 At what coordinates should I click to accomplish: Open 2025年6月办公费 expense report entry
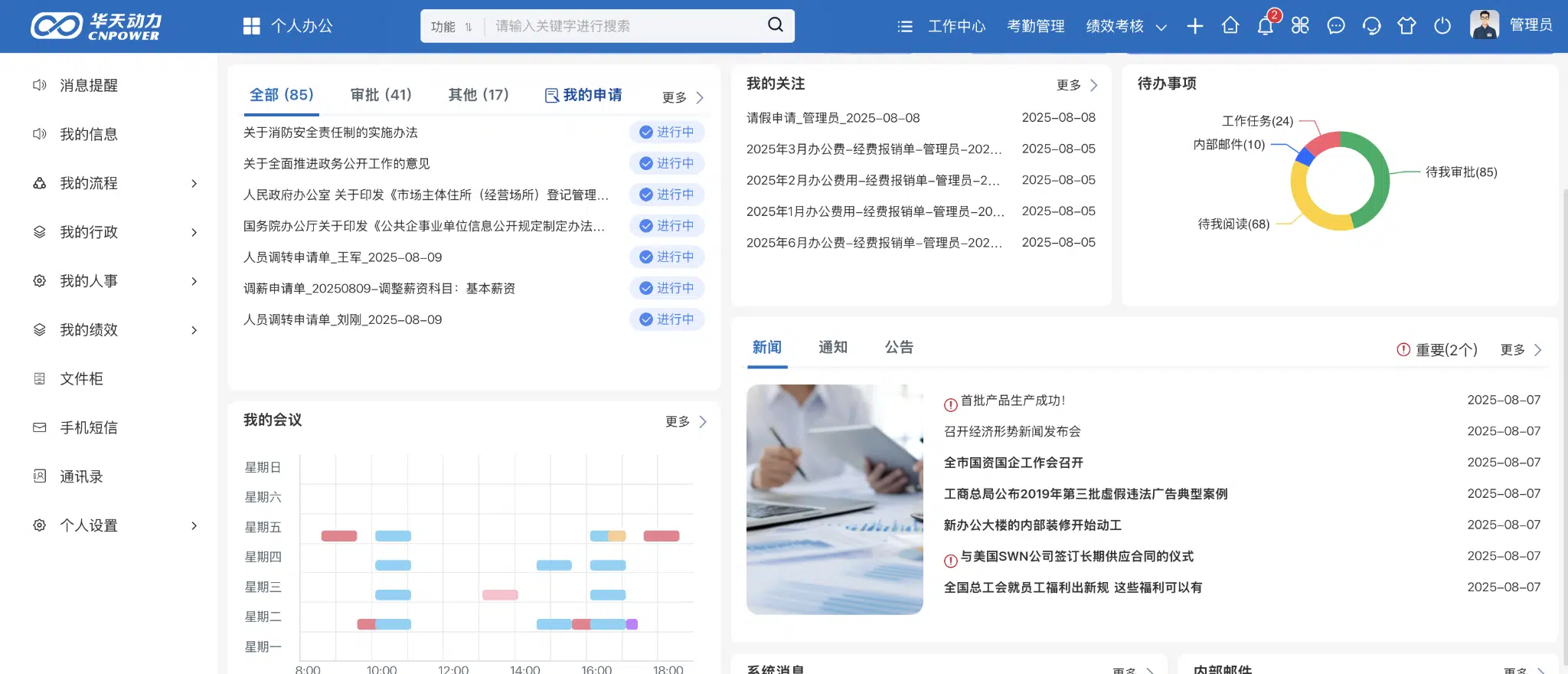(x=874, y=243)
